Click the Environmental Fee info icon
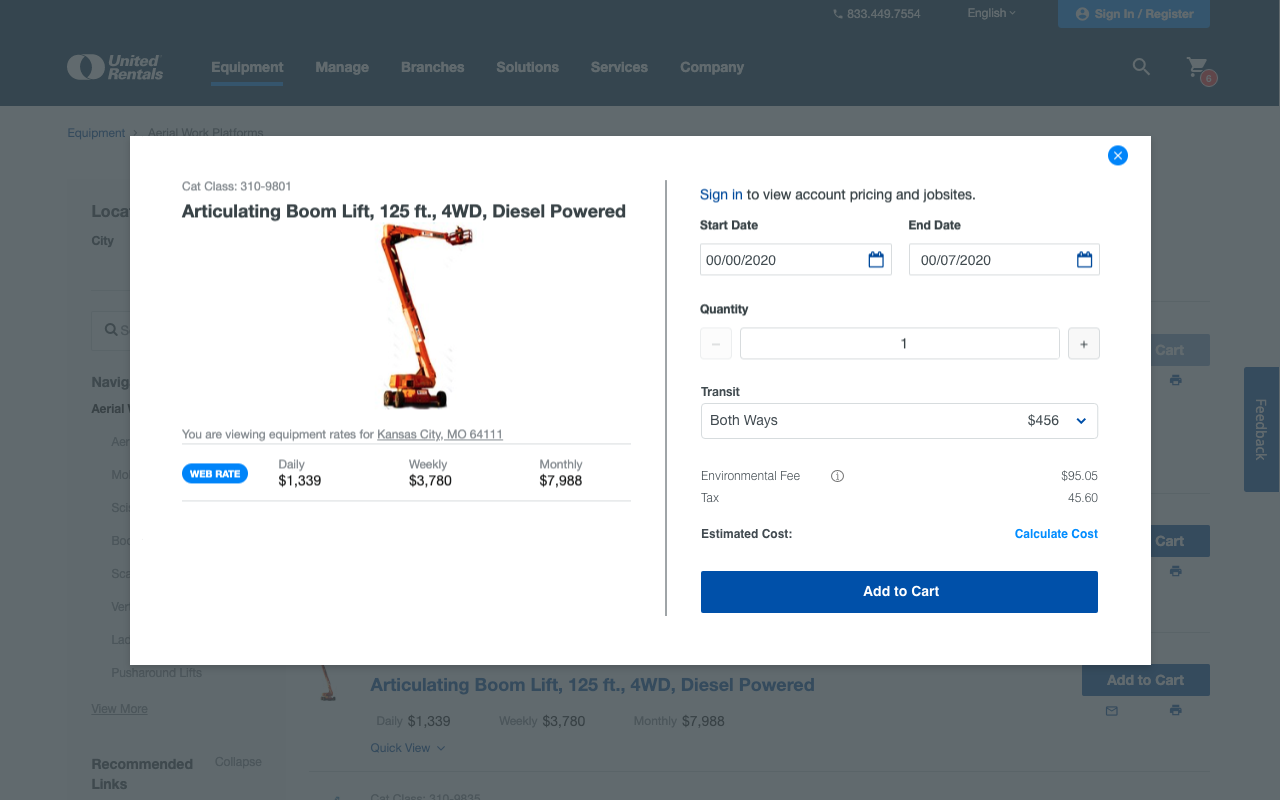1280x800 pixels. (x=838, y=476)
